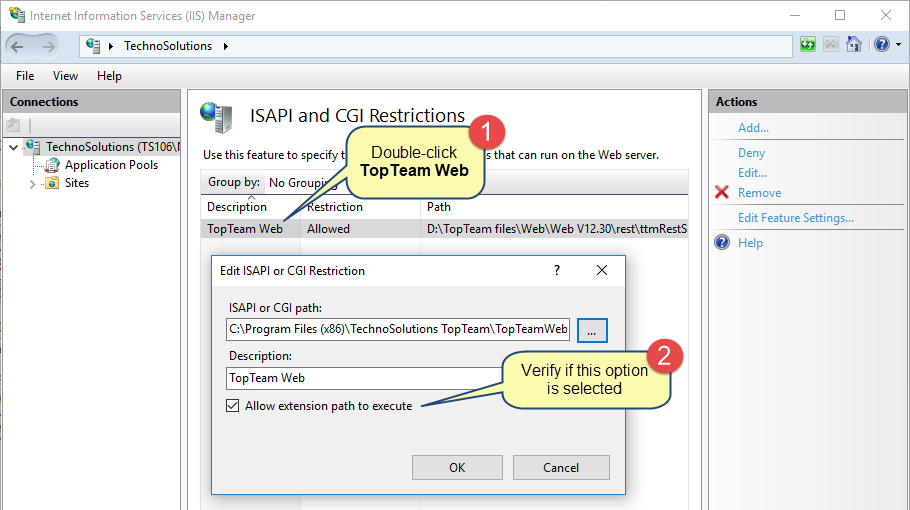Click the Forward navigation arrow

point(49,46)
